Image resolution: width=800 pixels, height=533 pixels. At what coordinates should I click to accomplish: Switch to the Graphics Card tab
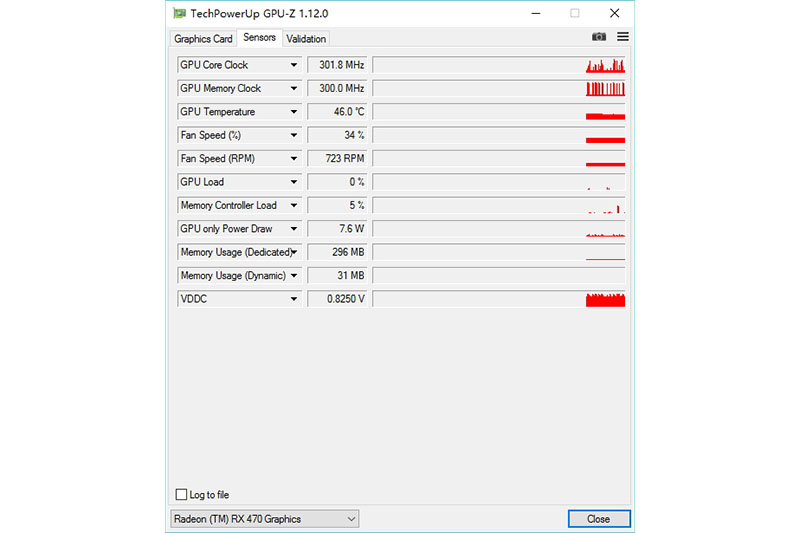[203, 39]
